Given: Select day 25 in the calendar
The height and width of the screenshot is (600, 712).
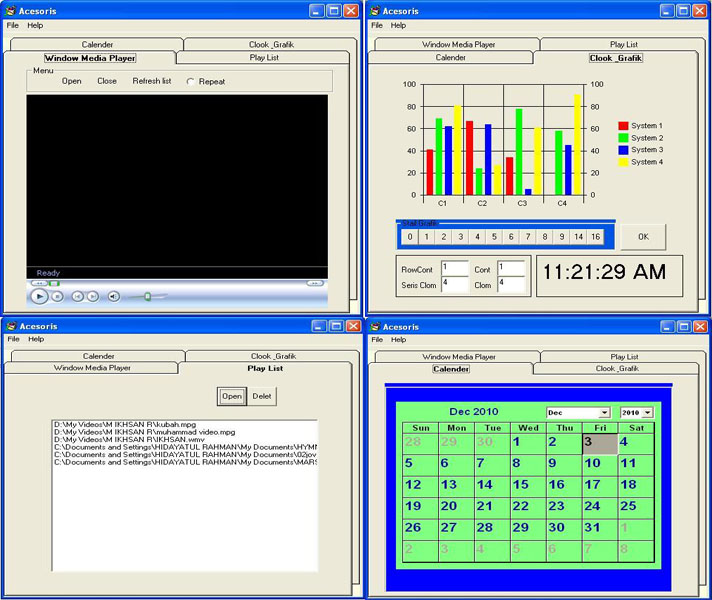Looking at the screenshot, I should click(x=636, y=508).
